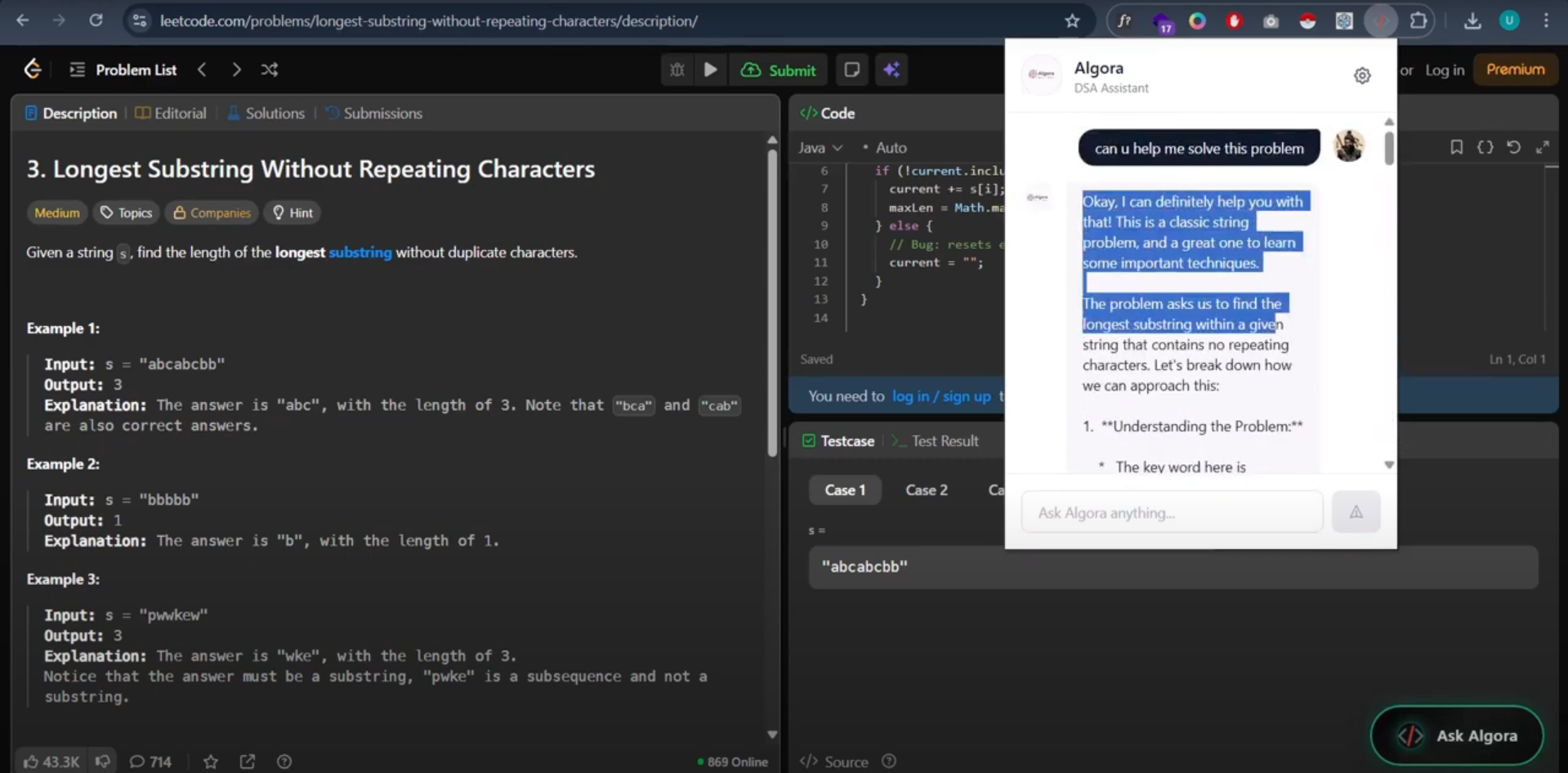Click the debug bug icon
This screenshot has width=1568, height=773.
(x=677, y=69)
